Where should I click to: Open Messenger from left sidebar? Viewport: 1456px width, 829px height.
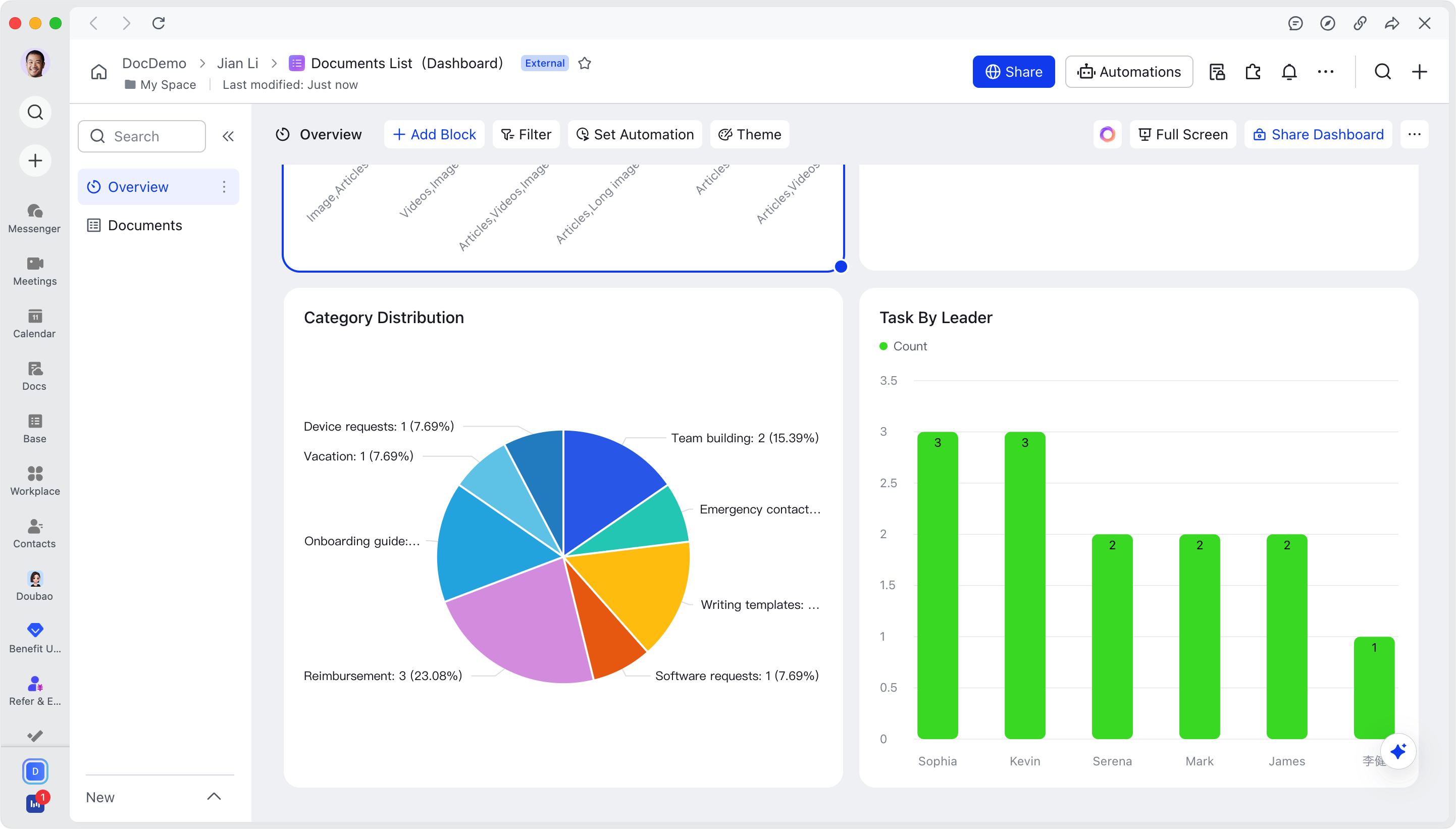(x=35, y=218)
